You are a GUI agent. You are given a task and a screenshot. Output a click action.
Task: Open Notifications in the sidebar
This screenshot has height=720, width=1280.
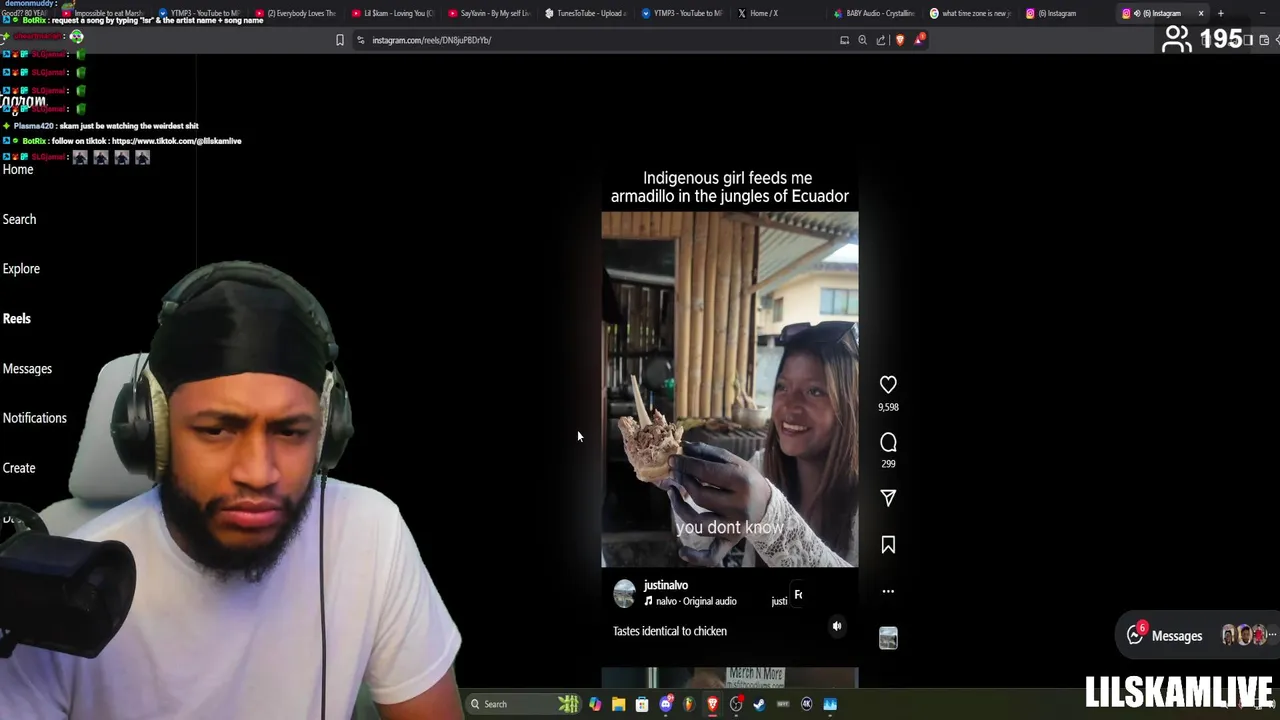point(35,418)
